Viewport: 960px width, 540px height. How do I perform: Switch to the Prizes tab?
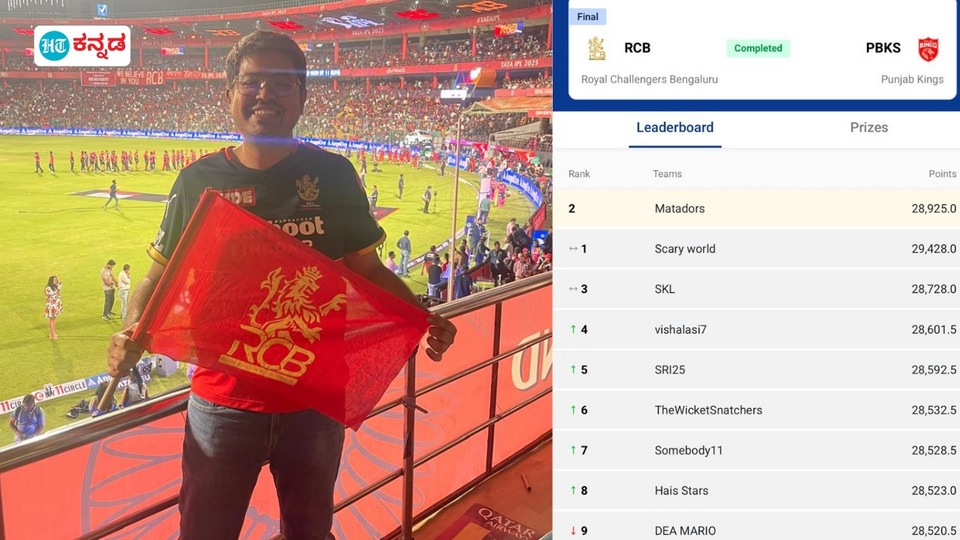coord(869,127)
